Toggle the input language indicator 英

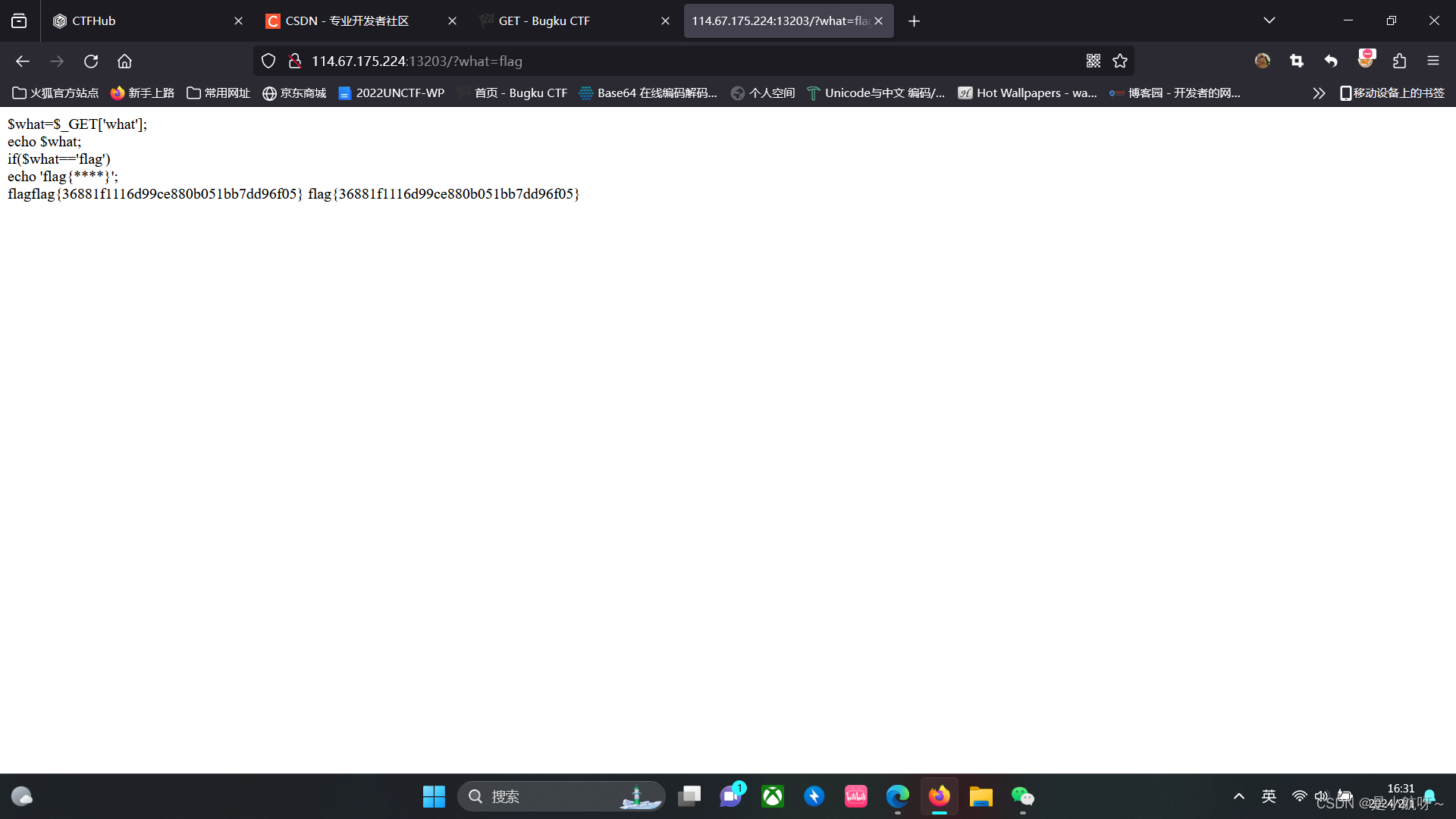coord(1269,796)
